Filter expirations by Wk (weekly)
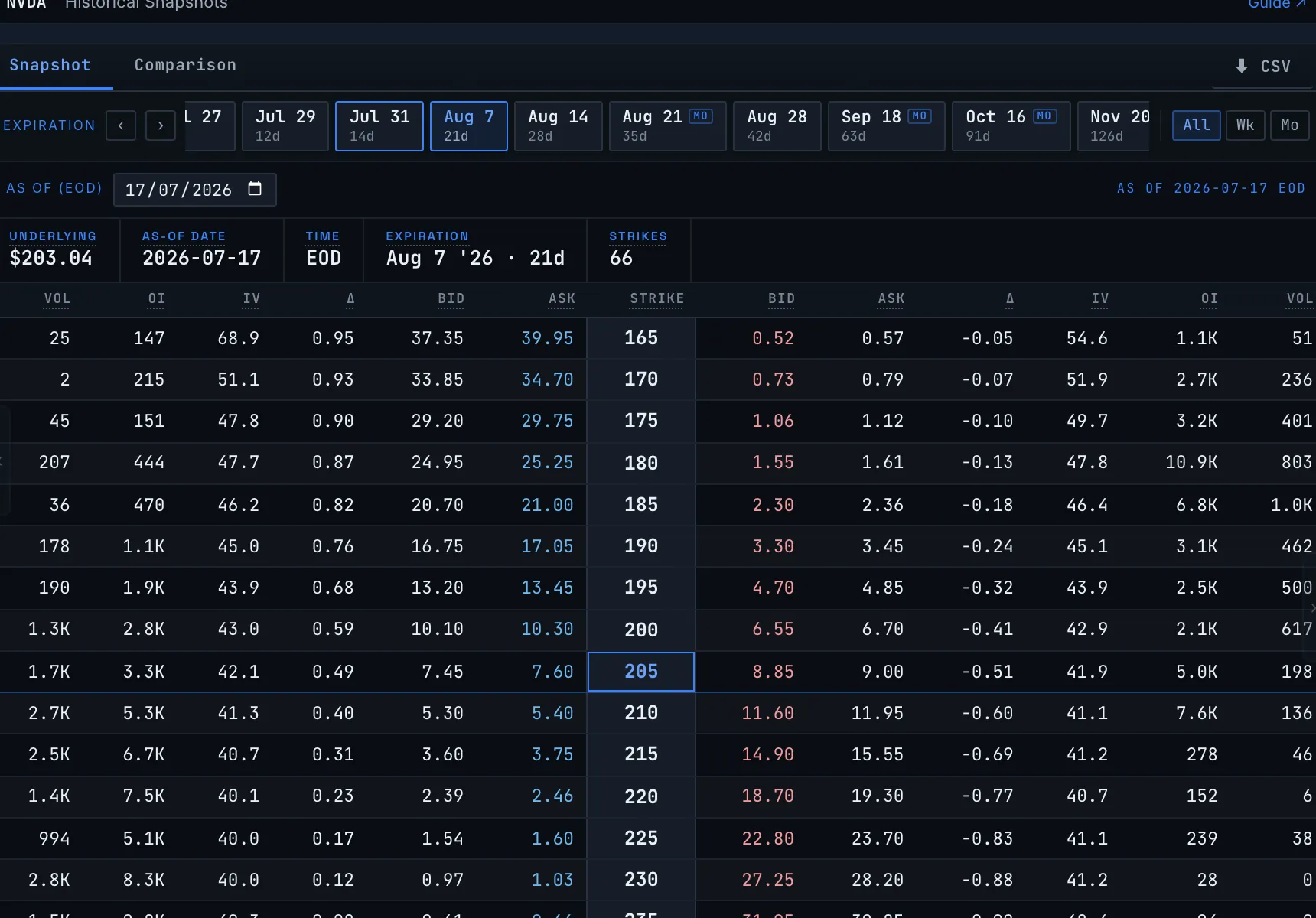 [x=1245, y=125]
